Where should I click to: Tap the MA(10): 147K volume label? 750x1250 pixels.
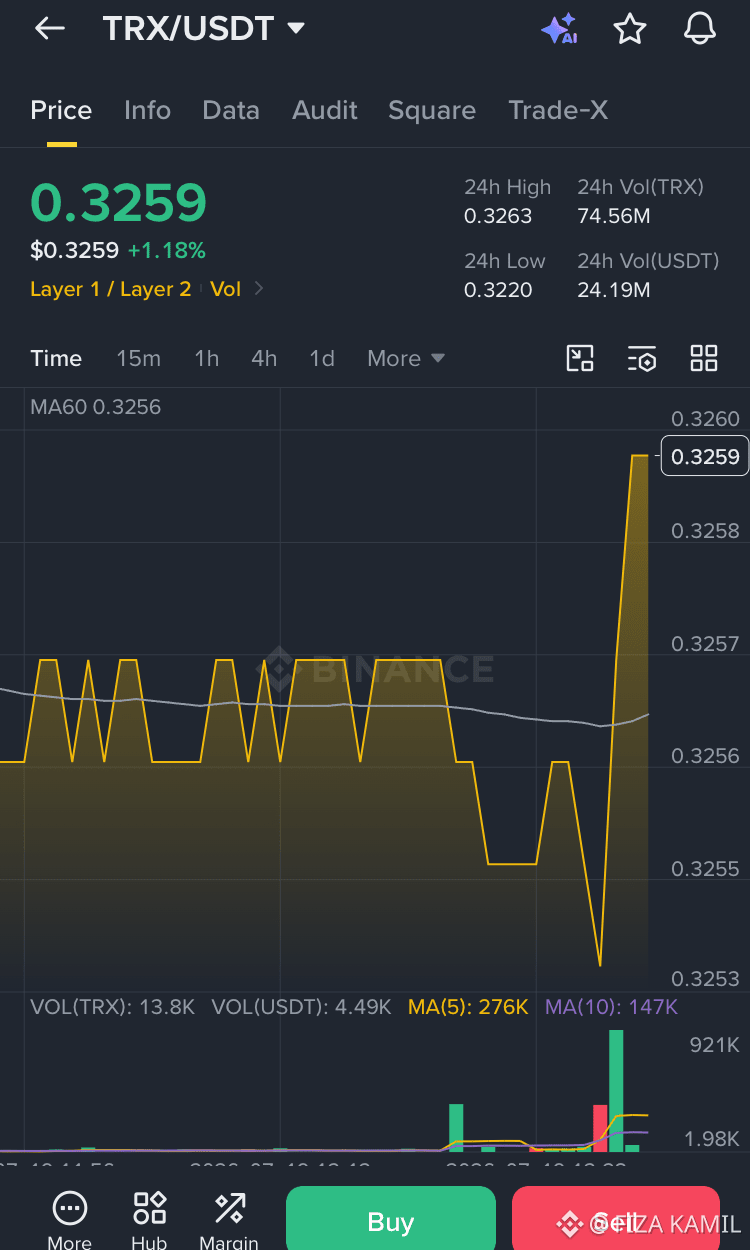[611, 1007]
